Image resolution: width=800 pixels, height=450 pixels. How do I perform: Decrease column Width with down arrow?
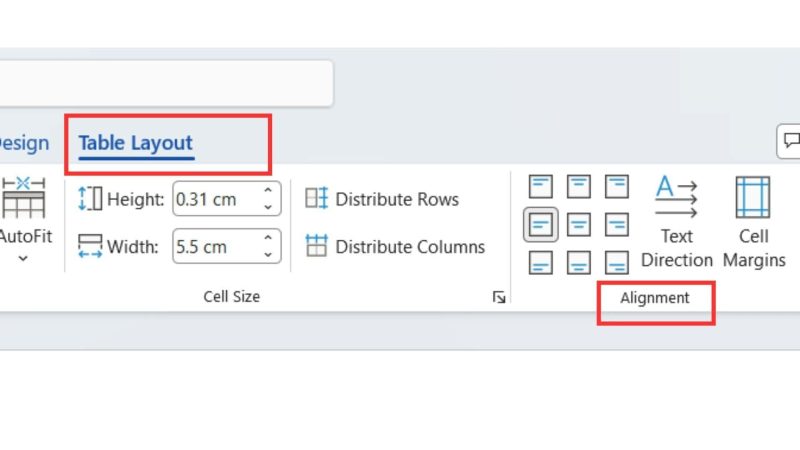pos(268,254)
